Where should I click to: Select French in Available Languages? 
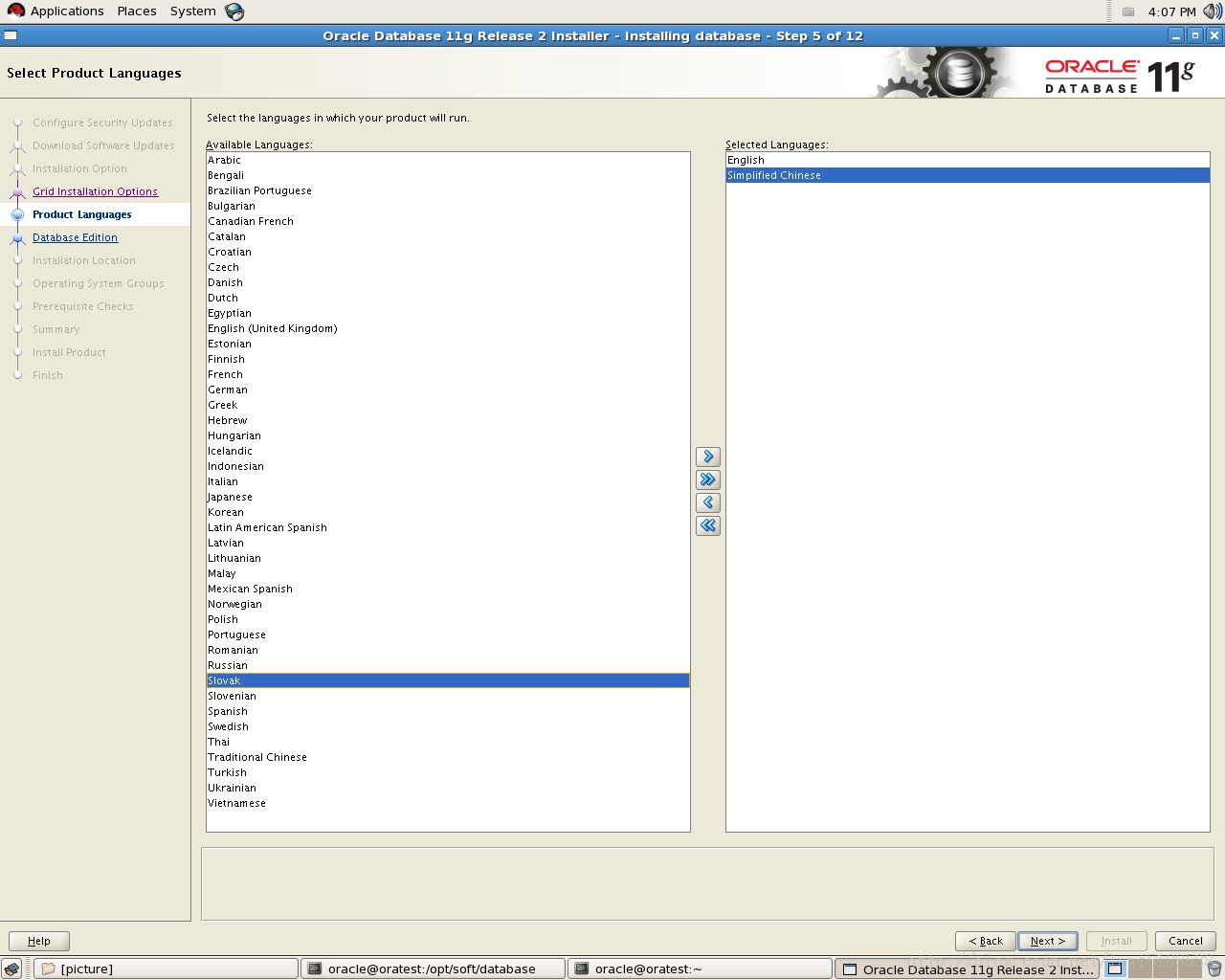(x=448, y=374)
